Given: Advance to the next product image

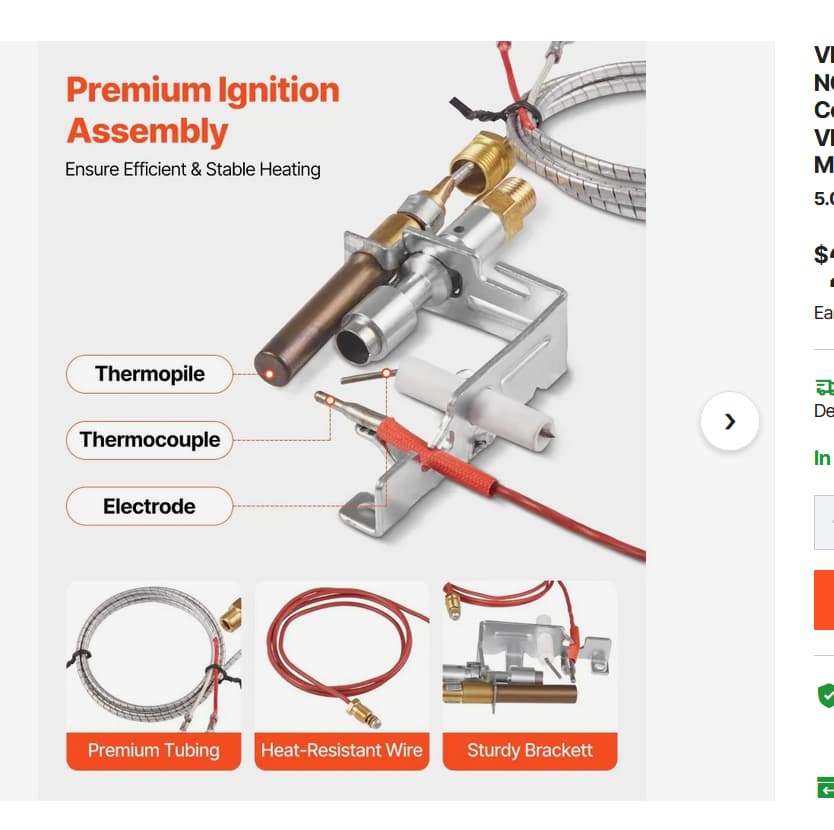Looking at the screenshot, I should click(729, 421).
